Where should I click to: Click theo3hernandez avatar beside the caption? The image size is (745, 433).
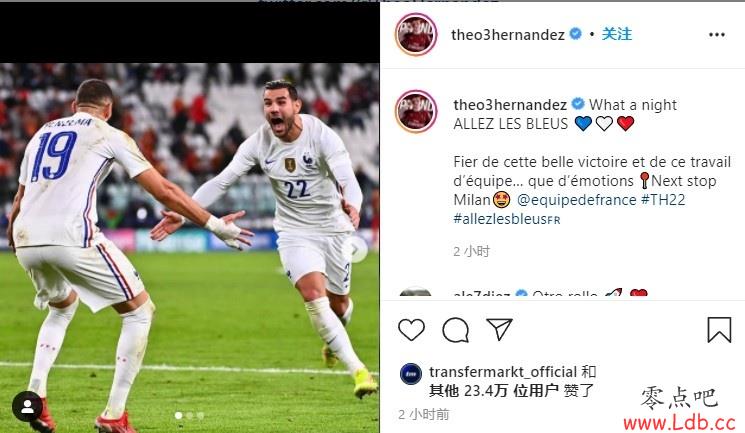416,111
